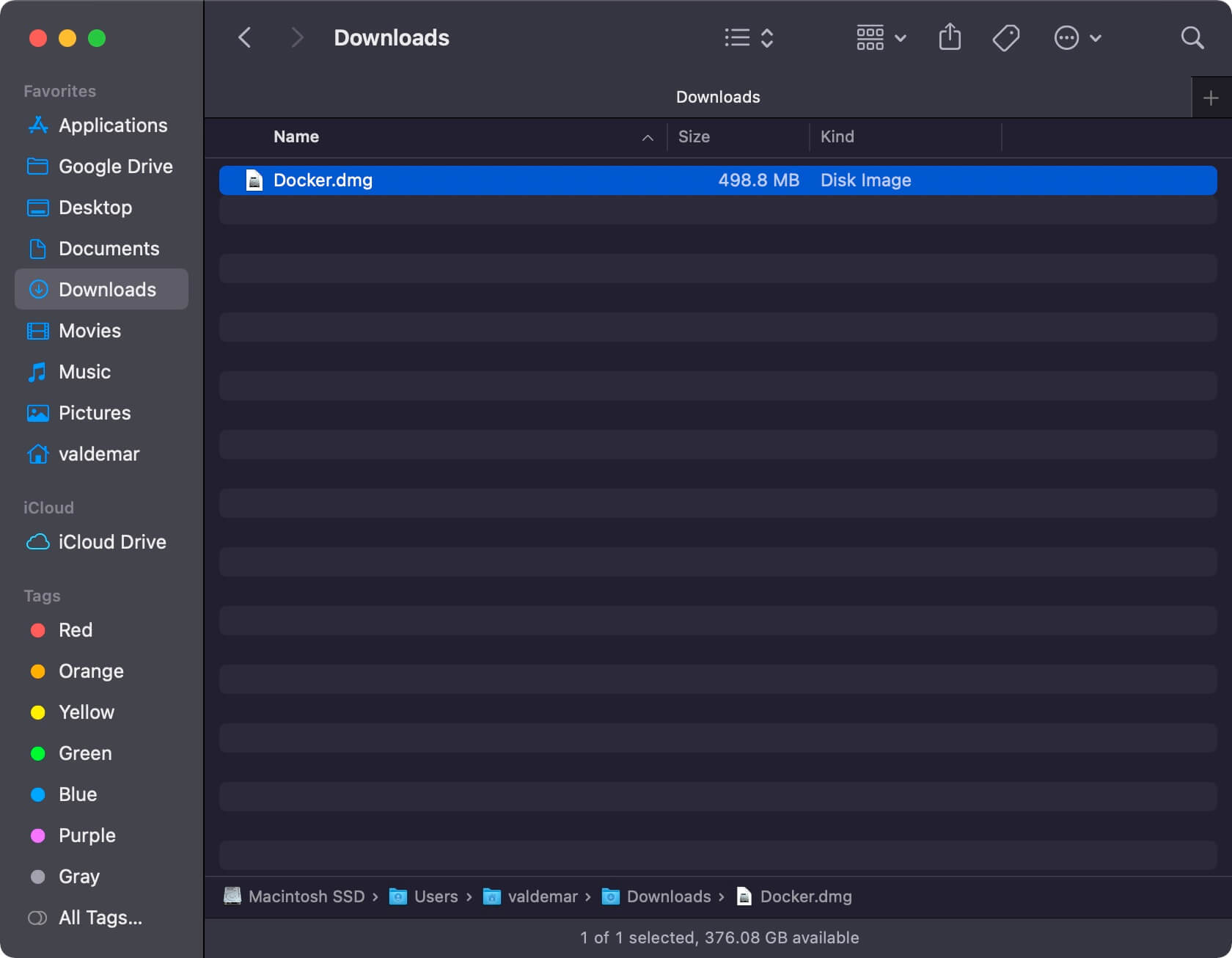Open Desktop in the sidebar
This screenshot has height=958, width=1232.
tap(101, 208)
